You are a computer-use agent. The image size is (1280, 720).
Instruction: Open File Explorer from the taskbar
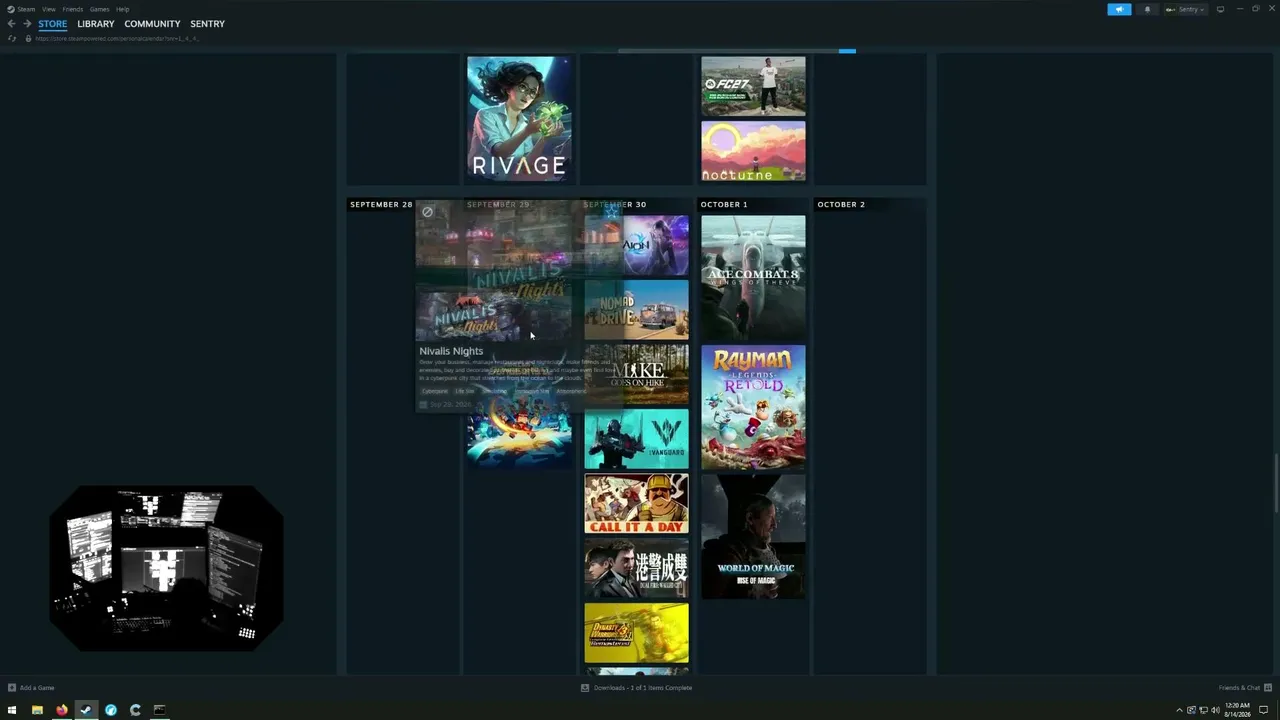coord(37,710)
